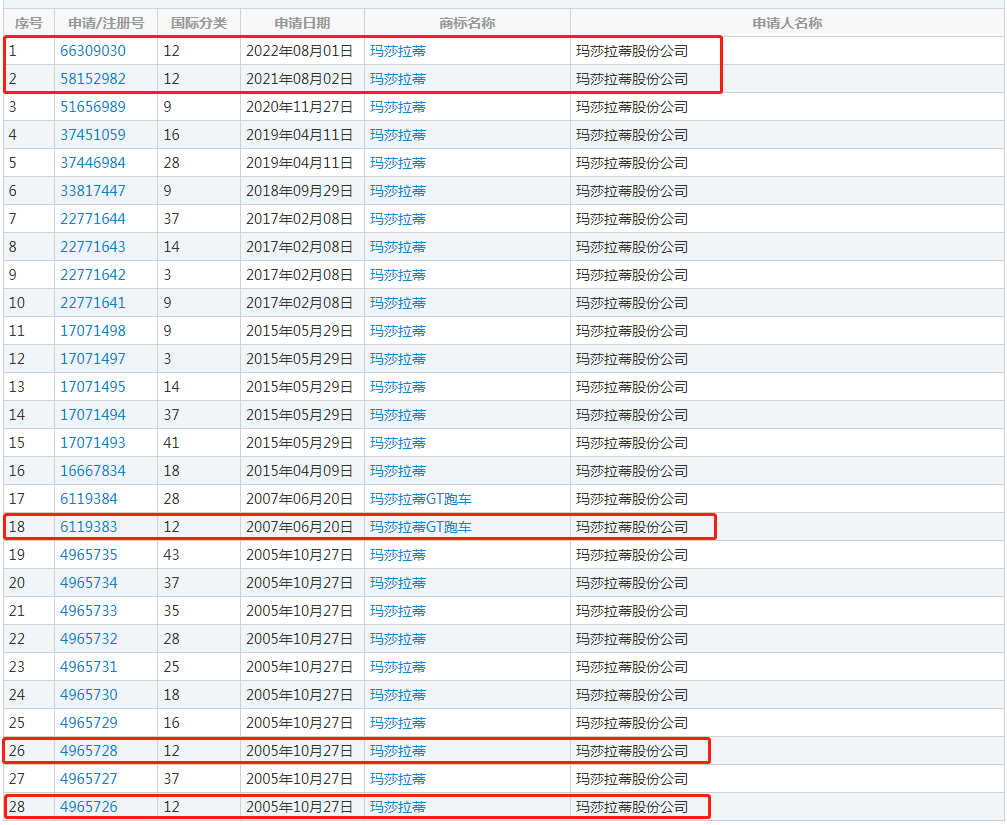Open application number 22771644
Image resolution: width=1007 pixels, height=825 pixels.
93,219
